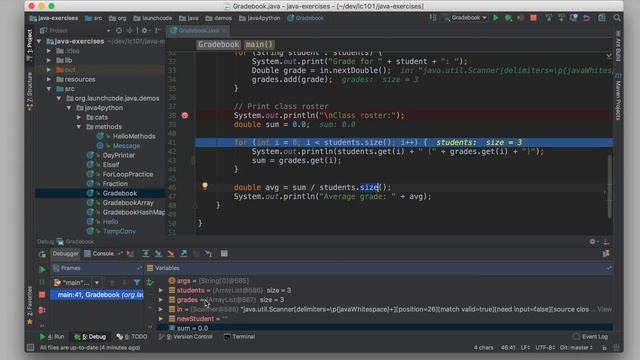Expand the in Scanner variable node
640x360 pixels.
pos(161,309)
